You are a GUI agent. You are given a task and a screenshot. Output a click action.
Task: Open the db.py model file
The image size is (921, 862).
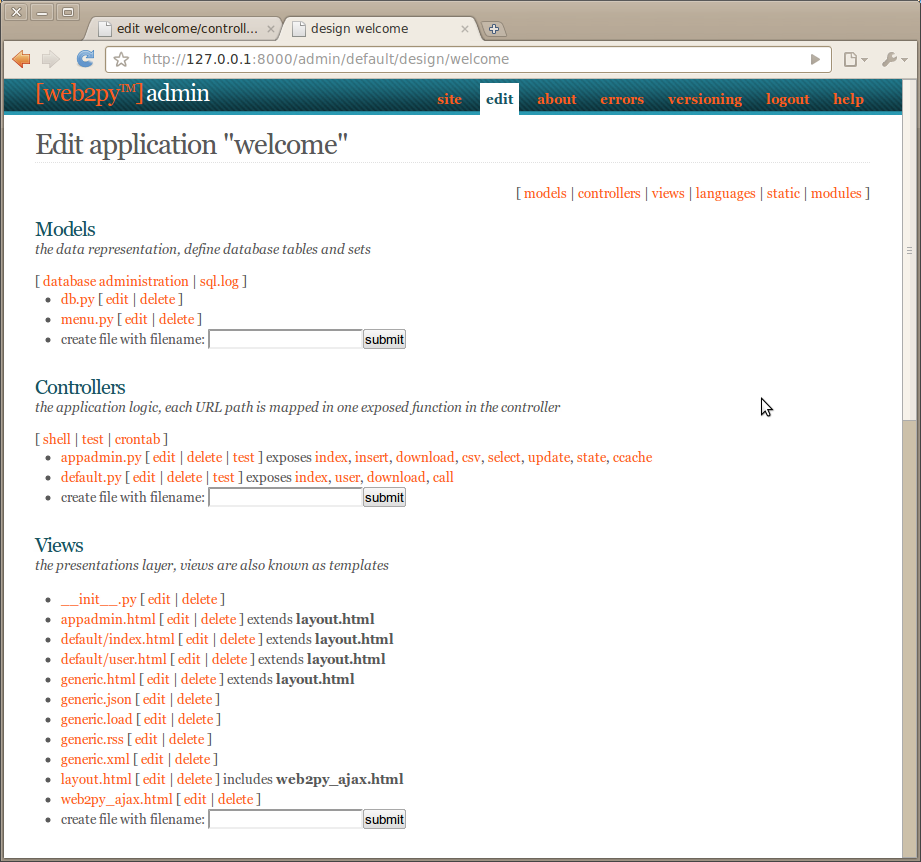click(x=78, y=299)
